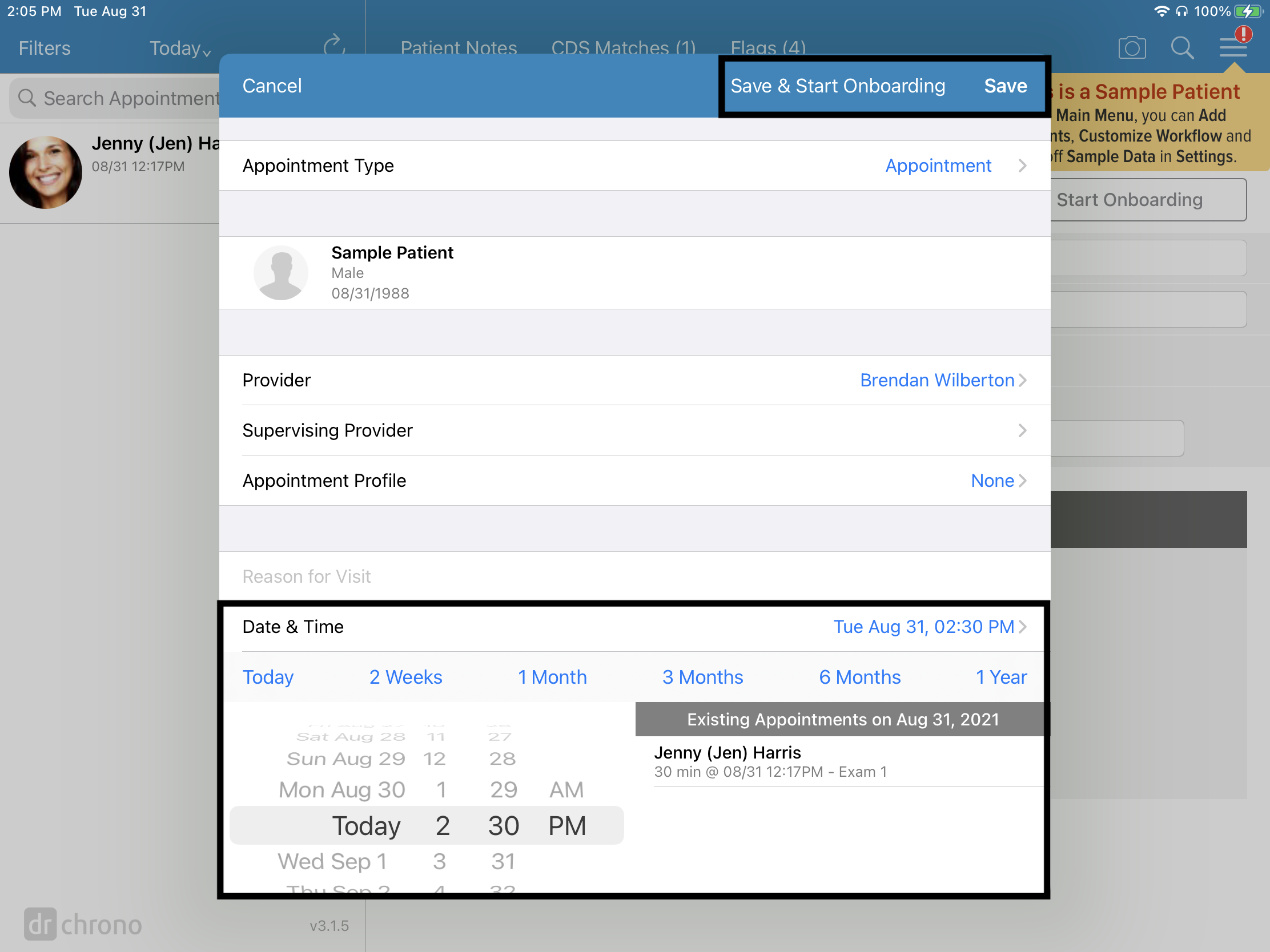1270x952 pixels.
Task: Open Supervising Provider selection
Action: click(x=635, y=430)
